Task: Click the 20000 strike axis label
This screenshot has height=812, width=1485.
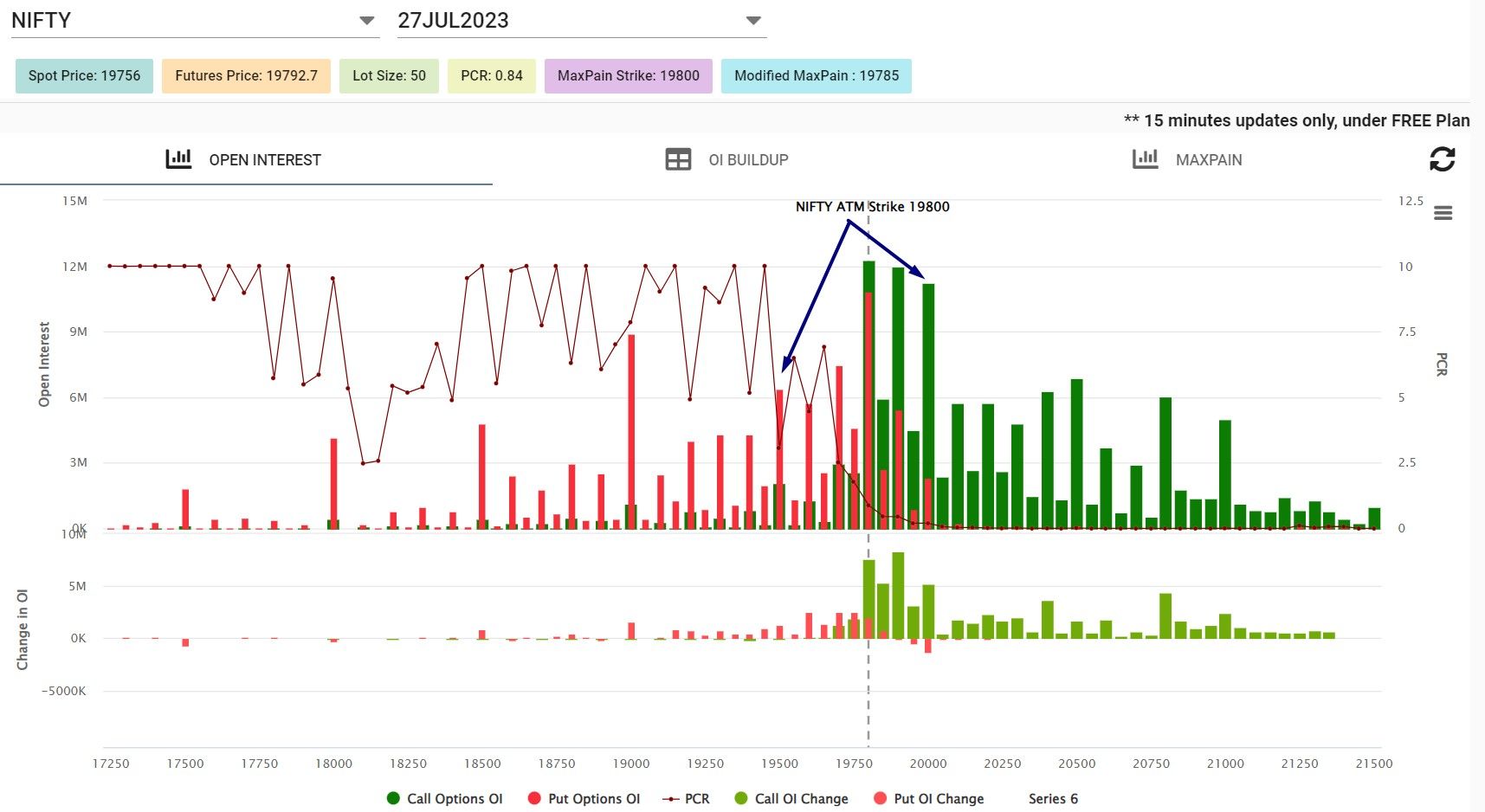Action: pos(928,764)
